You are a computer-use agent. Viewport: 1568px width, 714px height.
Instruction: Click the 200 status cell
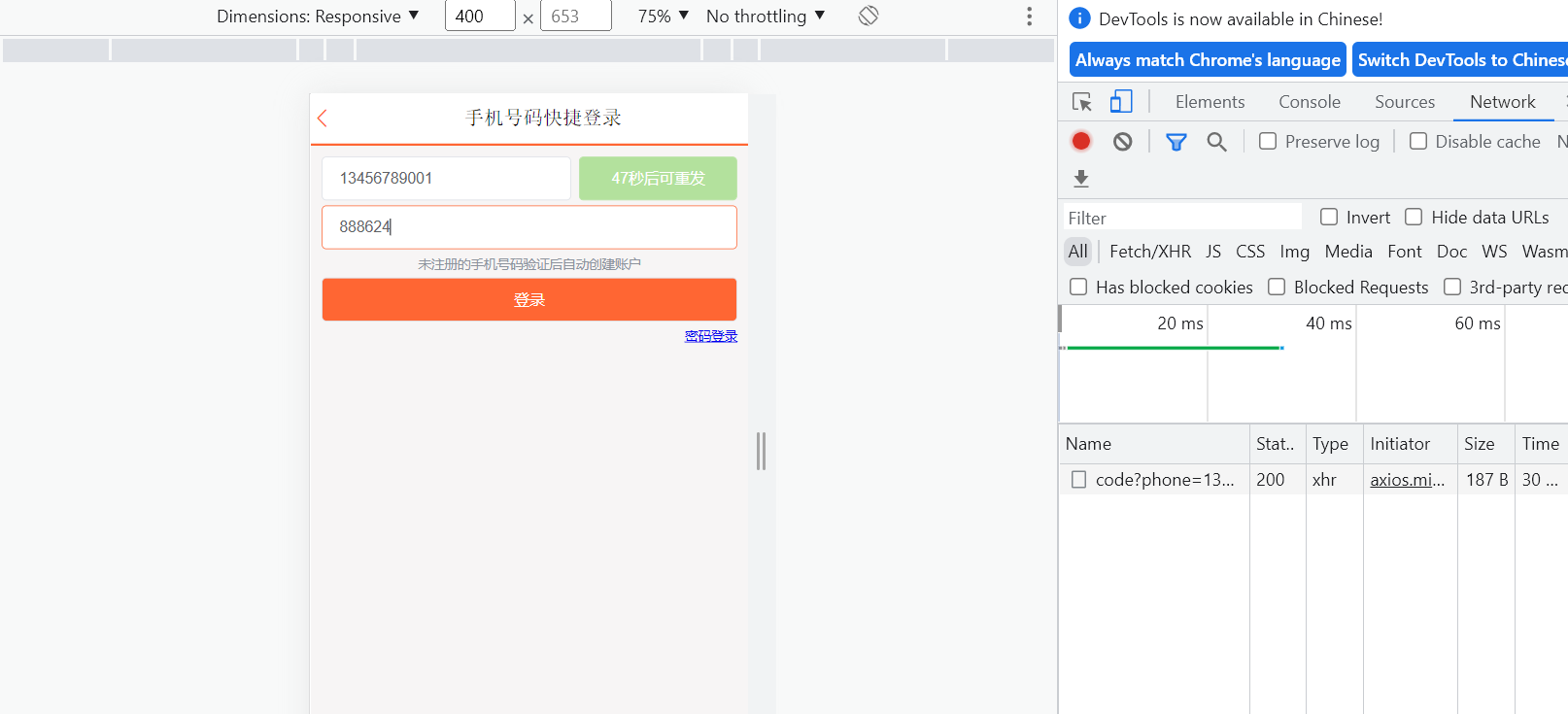pos(1271,480)
